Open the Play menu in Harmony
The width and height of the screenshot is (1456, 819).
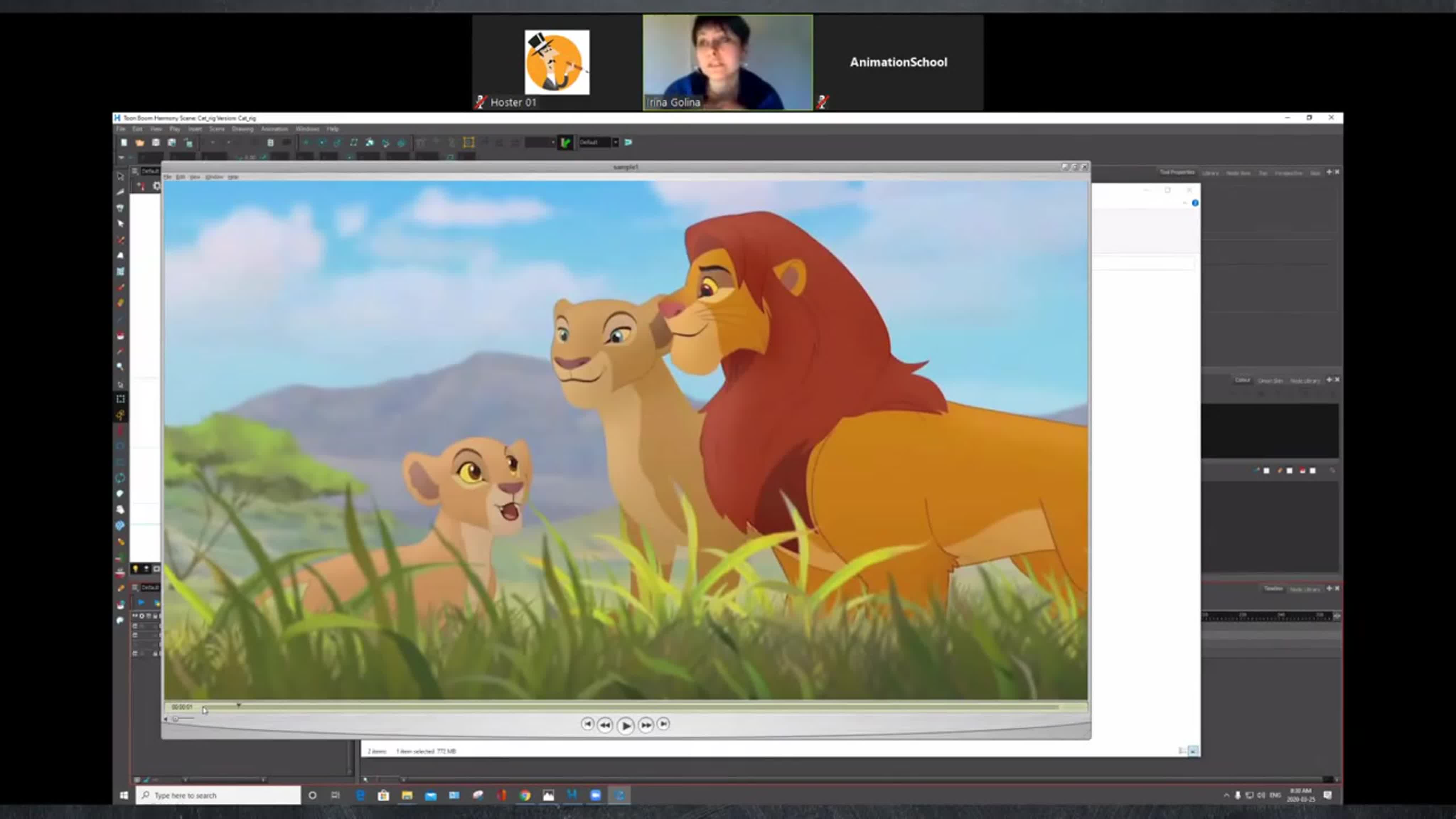point(175,129)
